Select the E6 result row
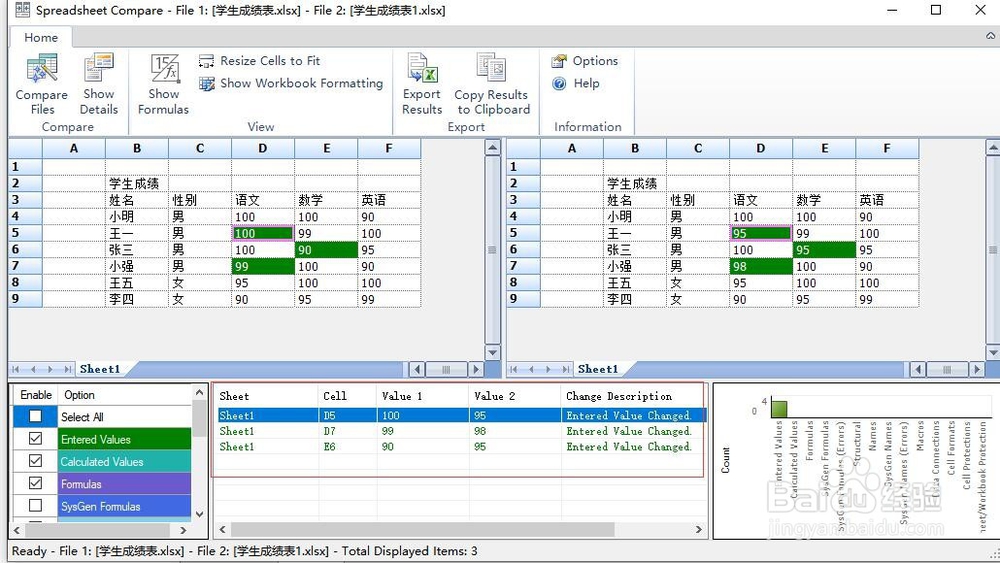This screenshot has height=563, width=1000. [x=462, y=447]
